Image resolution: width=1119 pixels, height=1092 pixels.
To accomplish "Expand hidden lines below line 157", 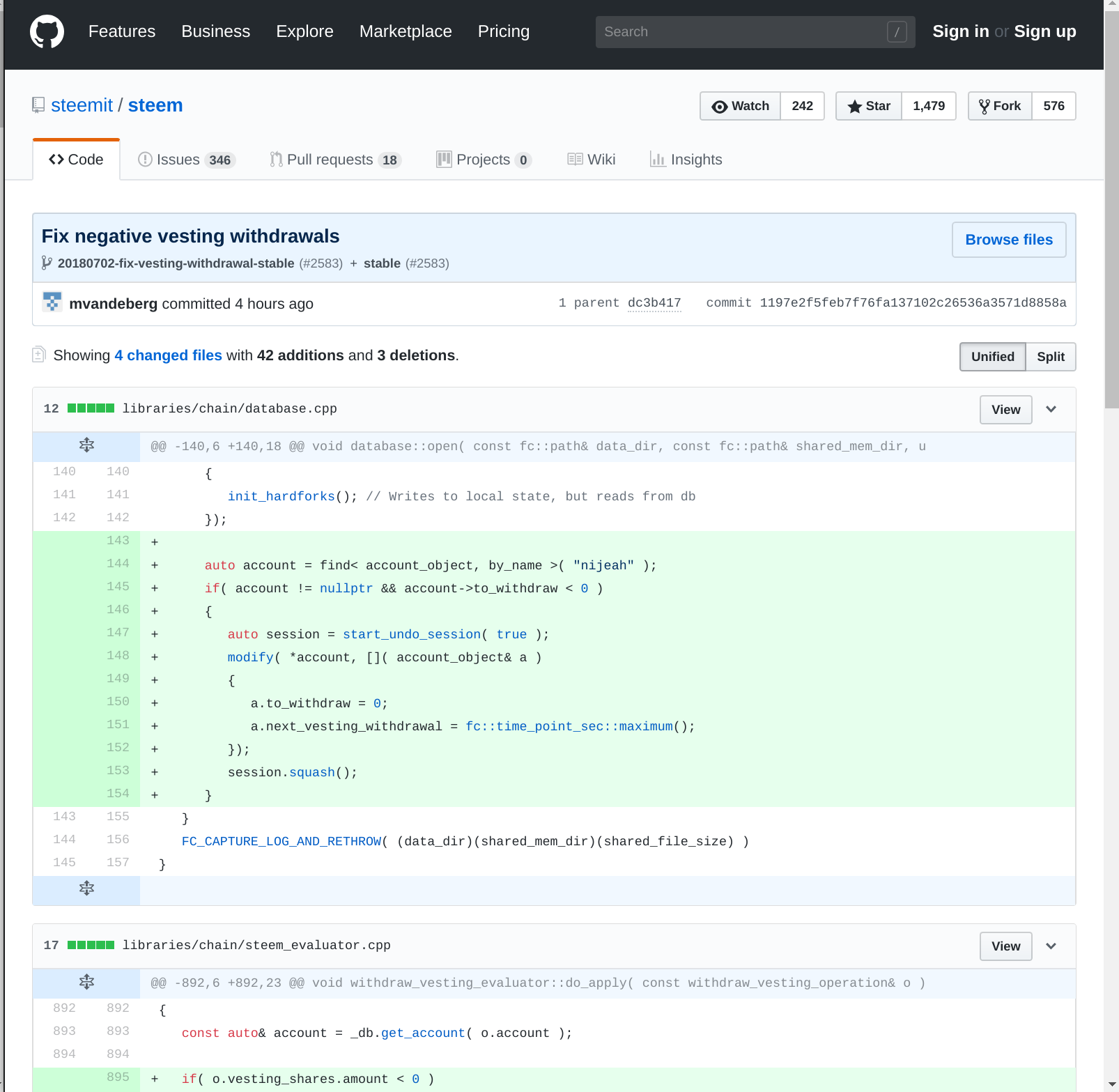I will pos(86,889).
